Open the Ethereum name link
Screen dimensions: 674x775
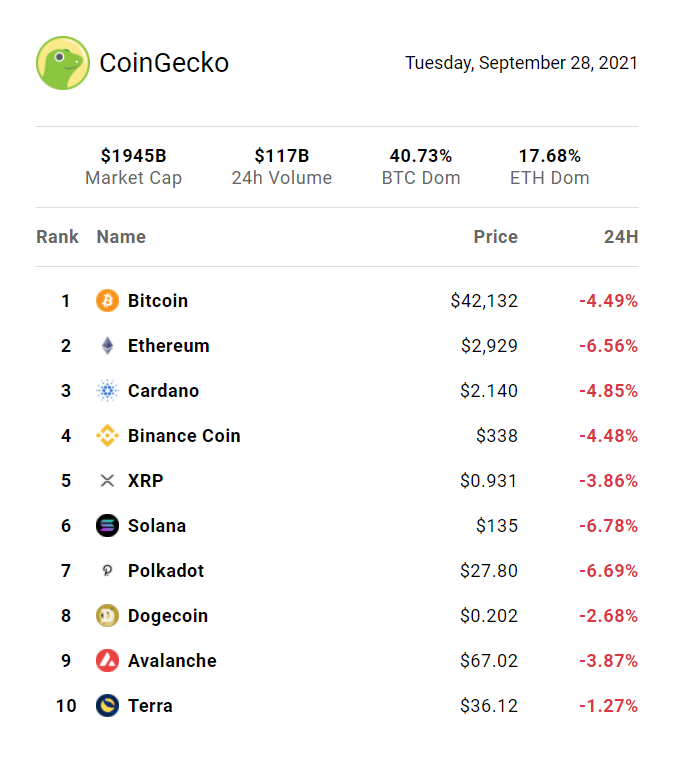(x=168, y=346)
